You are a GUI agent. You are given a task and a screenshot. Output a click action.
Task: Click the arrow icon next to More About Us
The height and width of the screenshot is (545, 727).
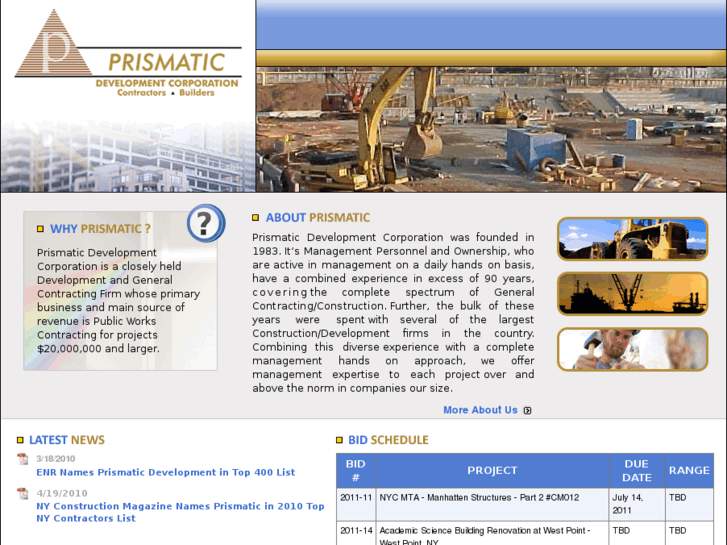(x=527, y=410)
